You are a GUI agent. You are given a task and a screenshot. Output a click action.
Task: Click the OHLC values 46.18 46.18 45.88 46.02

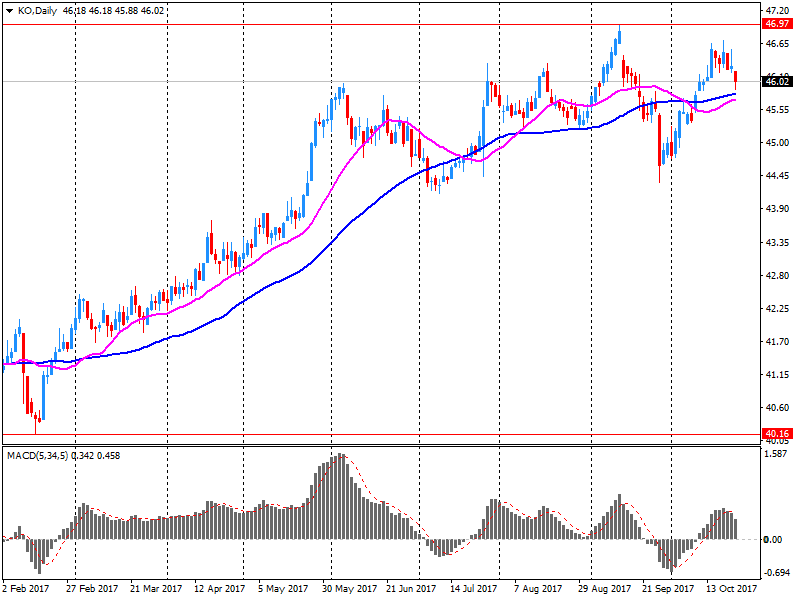click(113, 11)
